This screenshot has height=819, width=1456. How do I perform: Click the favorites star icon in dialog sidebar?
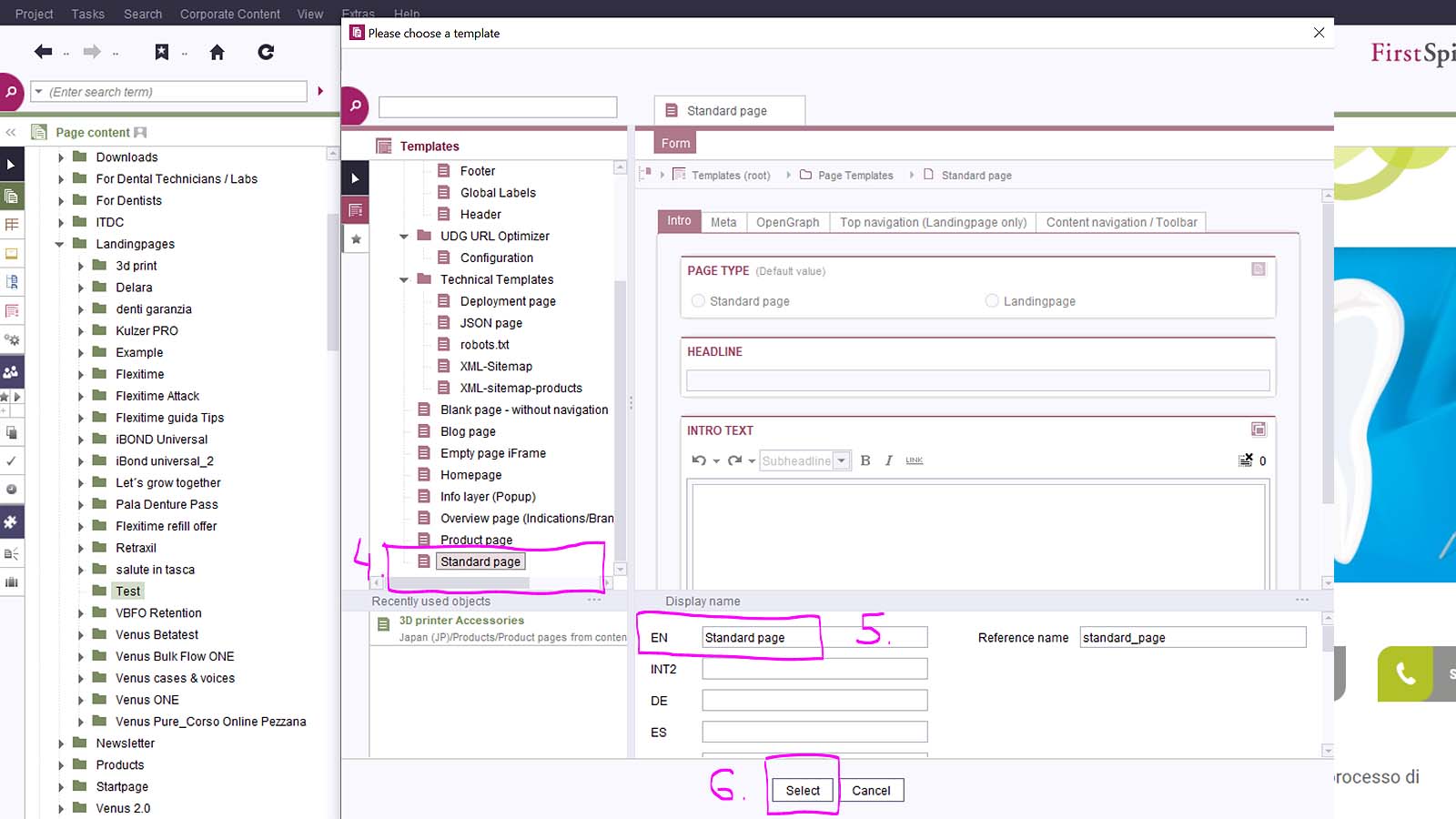pyautogui.click(x=356, y=239)
